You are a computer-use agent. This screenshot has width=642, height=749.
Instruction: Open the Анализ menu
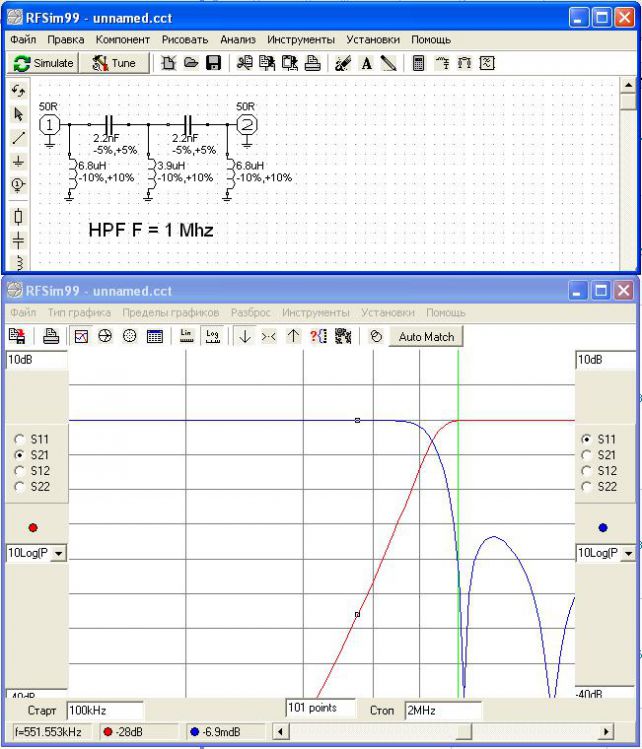point(238,40)
